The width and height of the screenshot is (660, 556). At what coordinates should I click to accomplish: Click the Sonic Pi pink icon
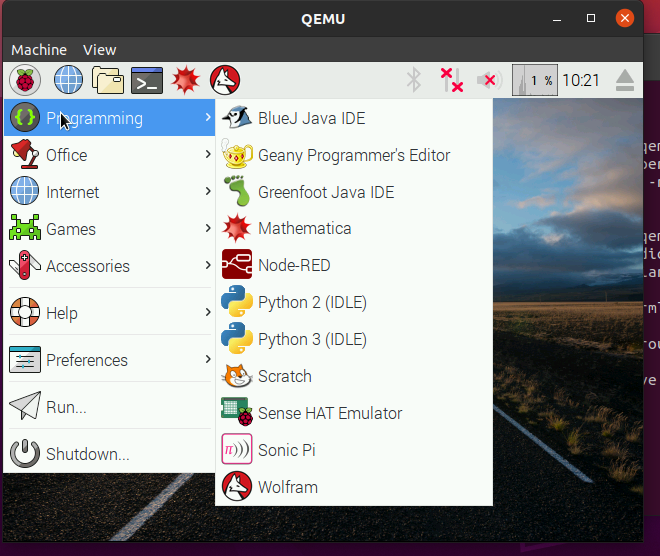click(x=237, y=449)
